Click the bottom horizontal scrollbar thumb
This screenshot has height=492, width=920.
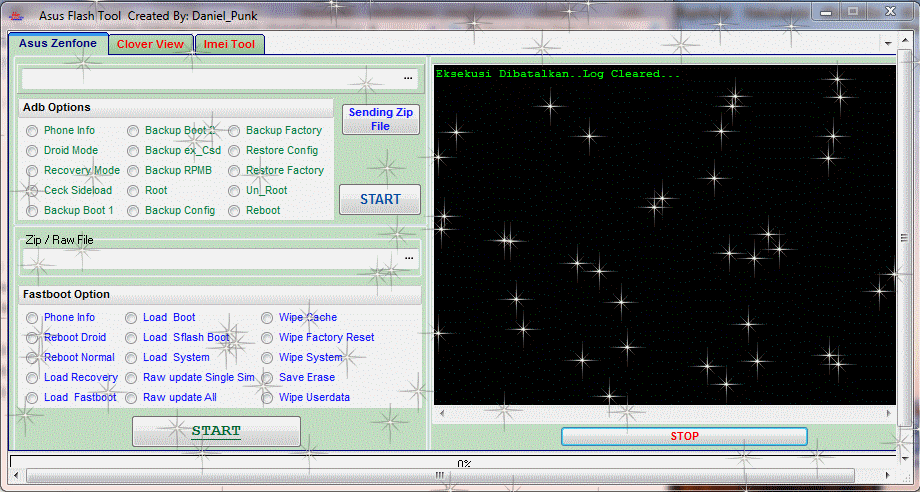point(440,474)
